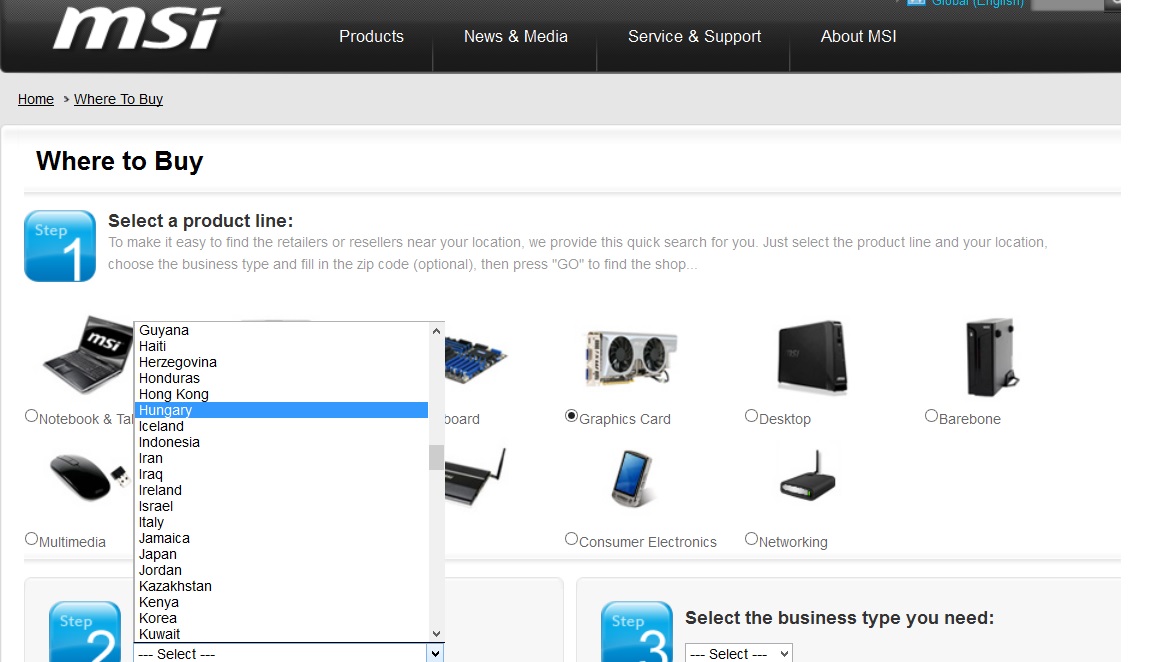Choose Herzegovina in the country list
The image size is (1152, 662).
tap(281, 362)
